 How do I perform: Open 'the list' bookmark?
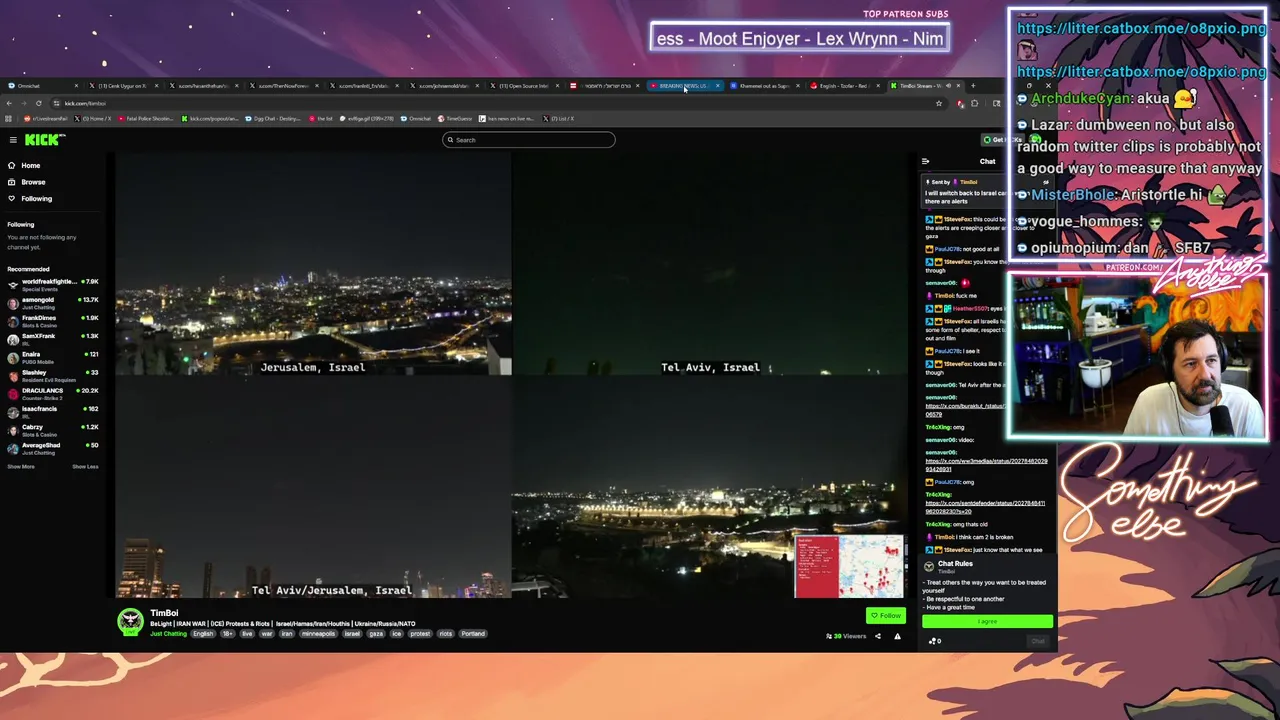[321, 119]
